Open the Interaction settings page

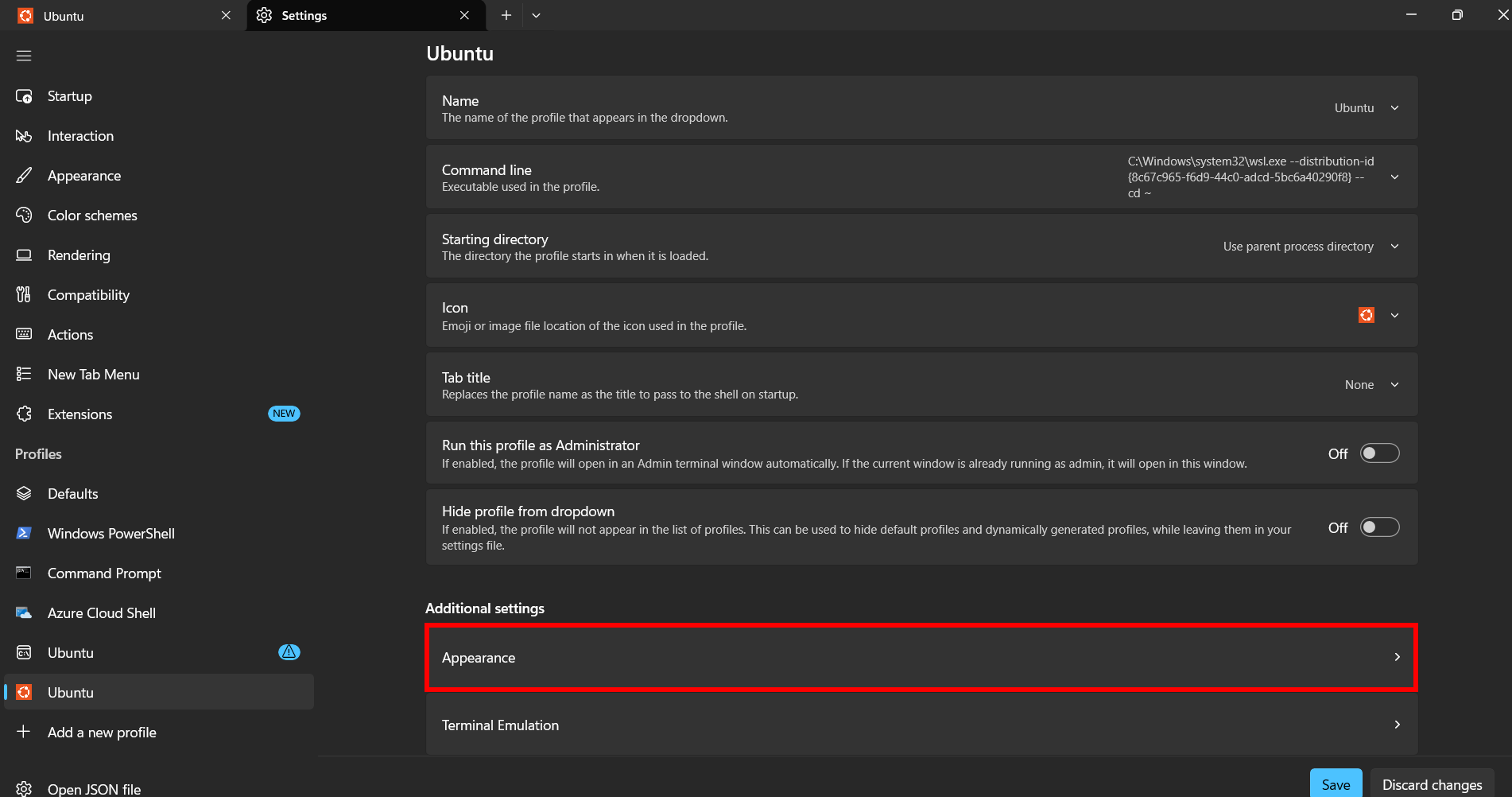pyautogui.click(x=159, y=136)
